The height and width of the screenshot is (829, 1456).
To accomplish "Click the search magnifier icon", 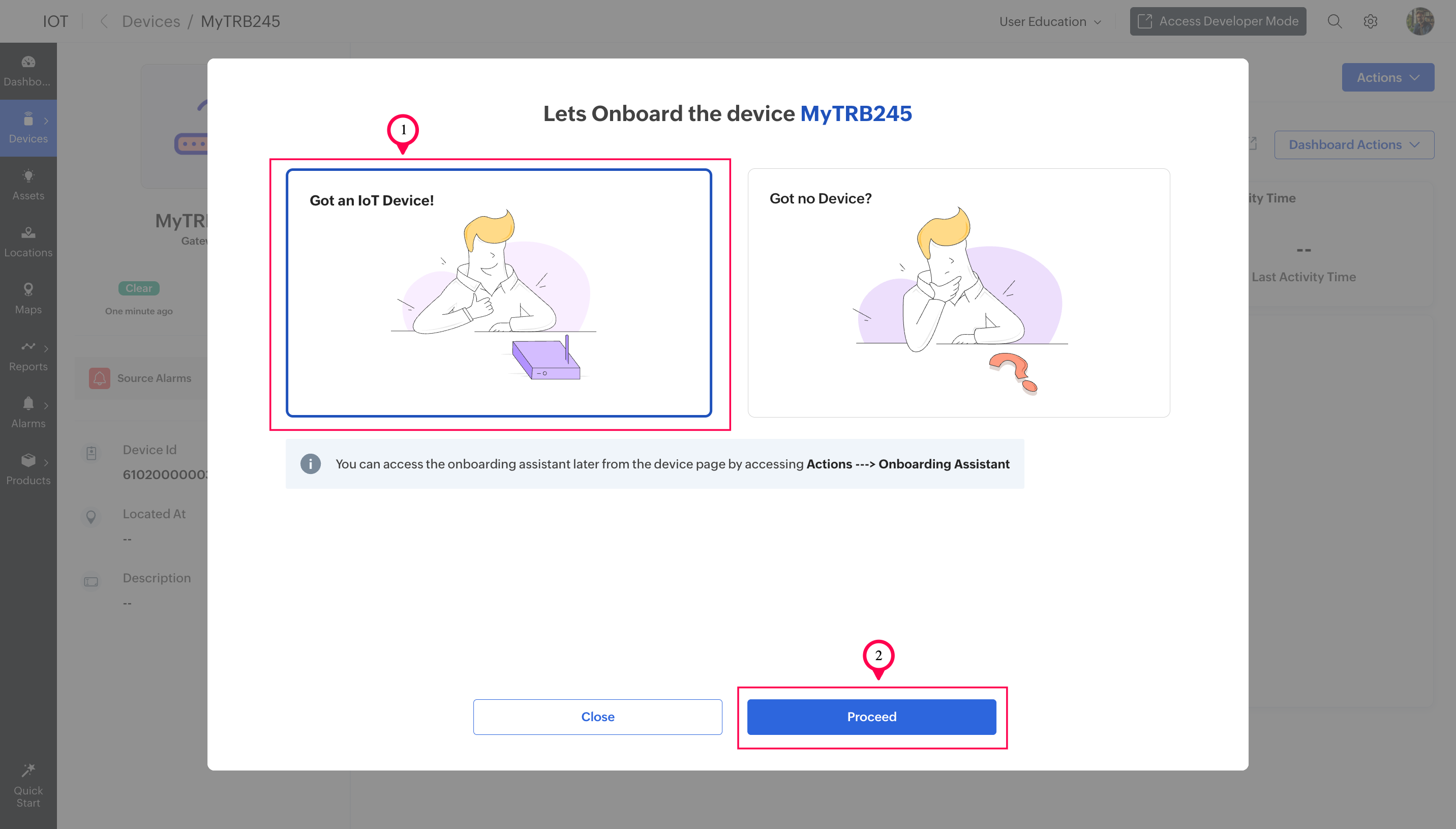I will [1334, 22].
